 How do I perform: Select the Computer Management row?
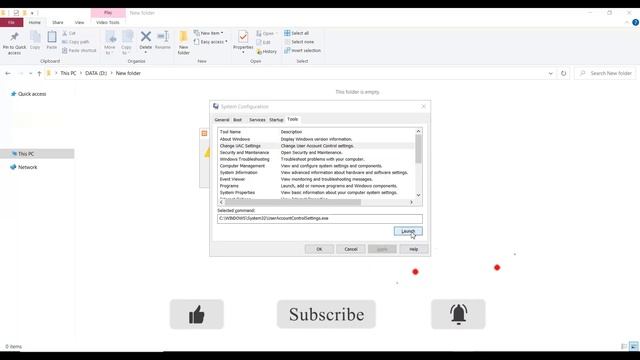click(x=316, y=166)
